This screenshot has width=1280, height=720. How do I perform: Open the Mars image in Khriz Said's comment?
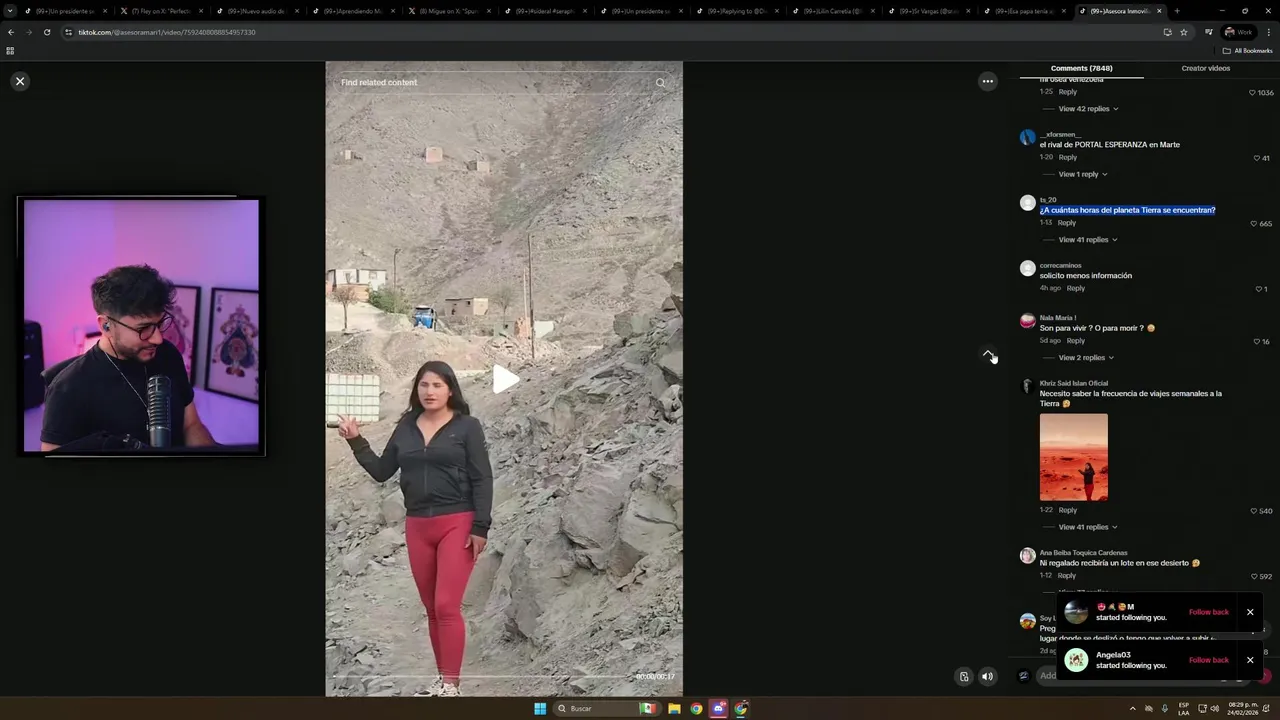[x=1074, y=457]
